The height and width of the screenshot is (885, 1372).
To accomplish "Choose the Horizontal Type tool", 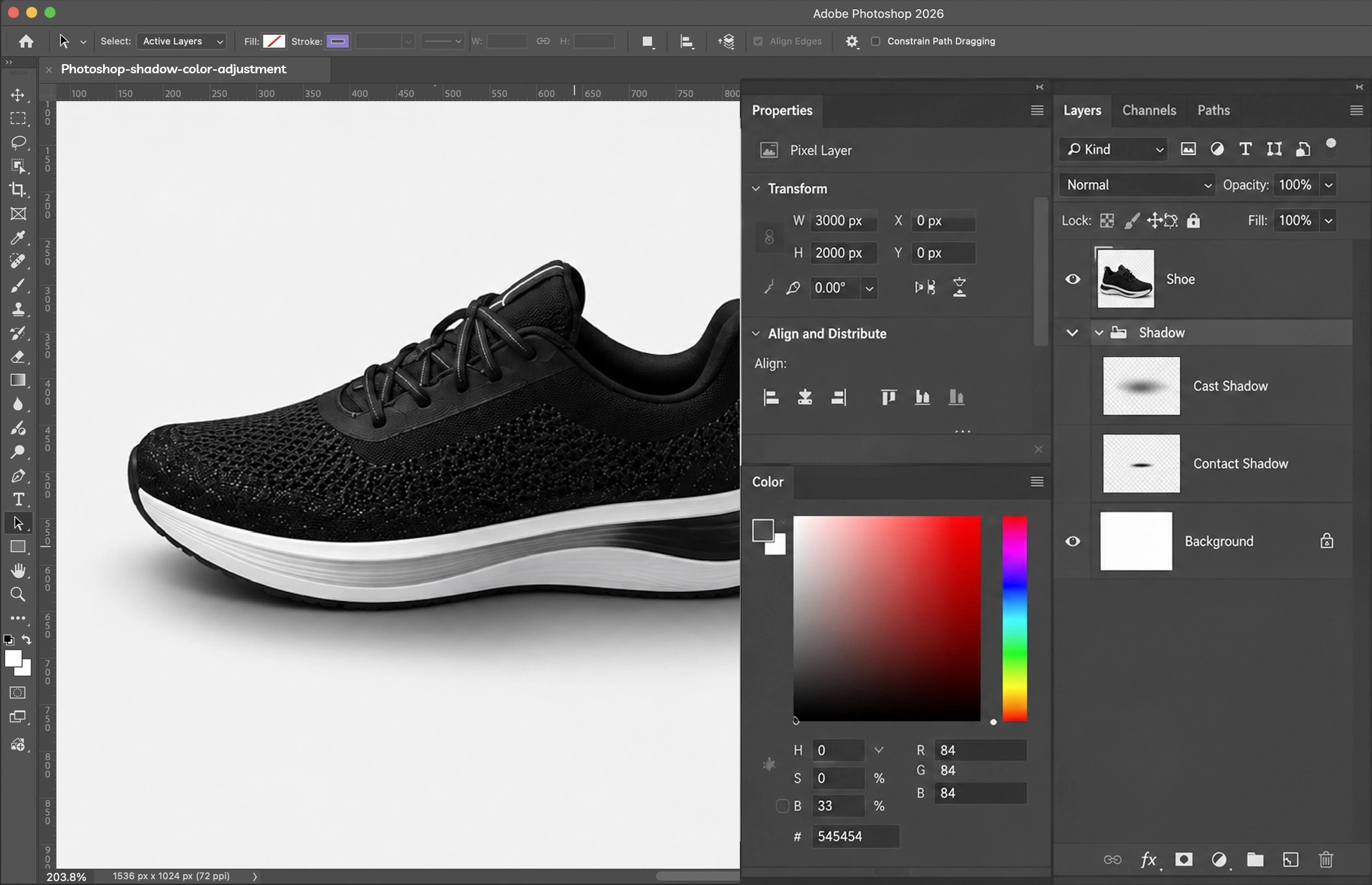I will 18,500.
